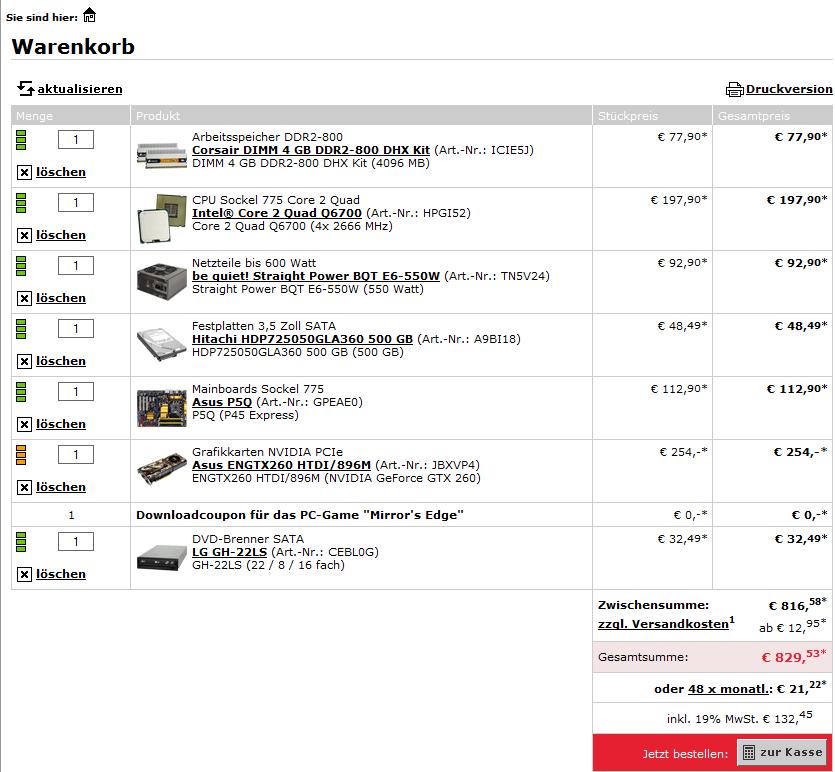Click the calculator icon on zur Kasse button
This screenshot has height=772, width=835.
tap(749, 752)
